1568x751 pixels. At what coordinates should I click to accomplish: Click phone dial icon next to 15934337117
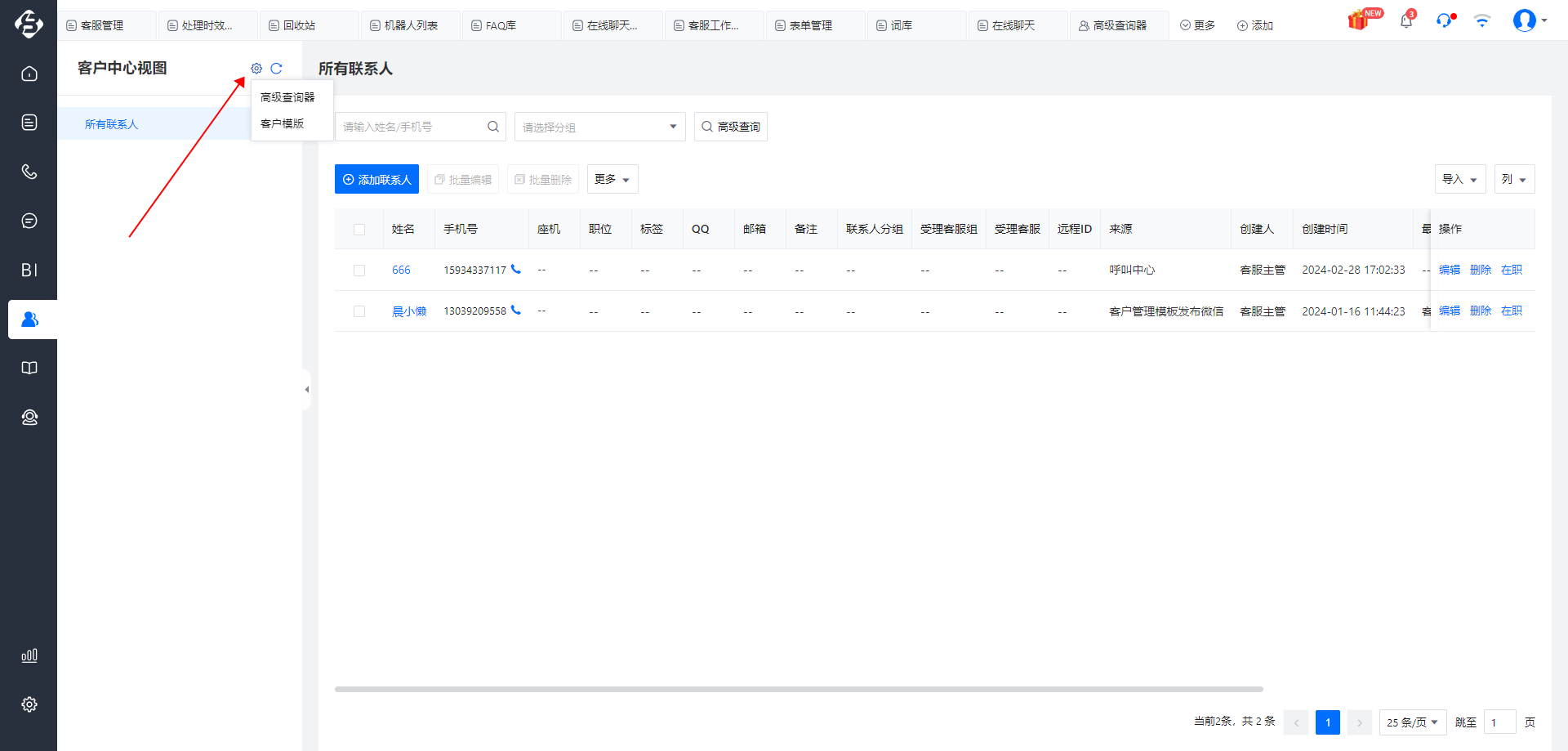click(515, 270)
